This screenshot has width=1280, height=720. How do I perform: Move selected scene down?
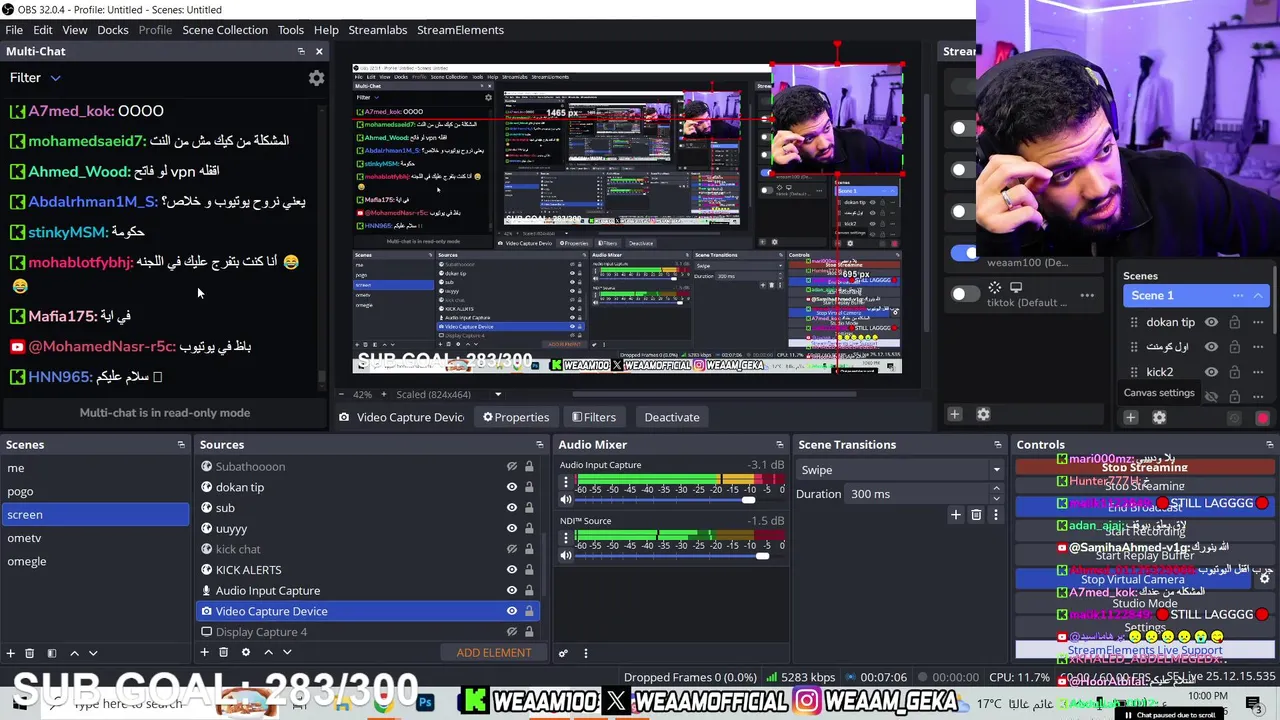click(x=93, y=653)
